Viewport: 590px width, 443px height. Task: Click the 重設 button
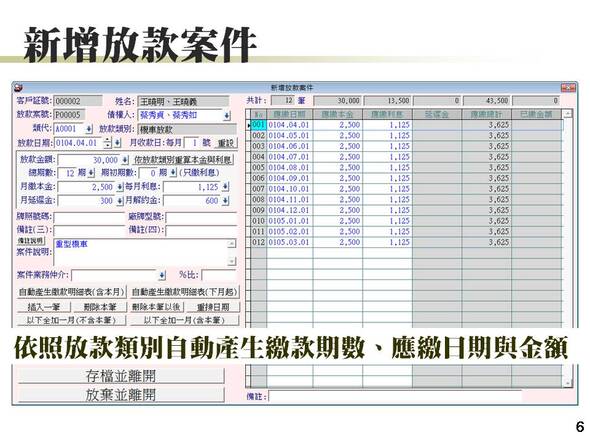pos(226,143)
